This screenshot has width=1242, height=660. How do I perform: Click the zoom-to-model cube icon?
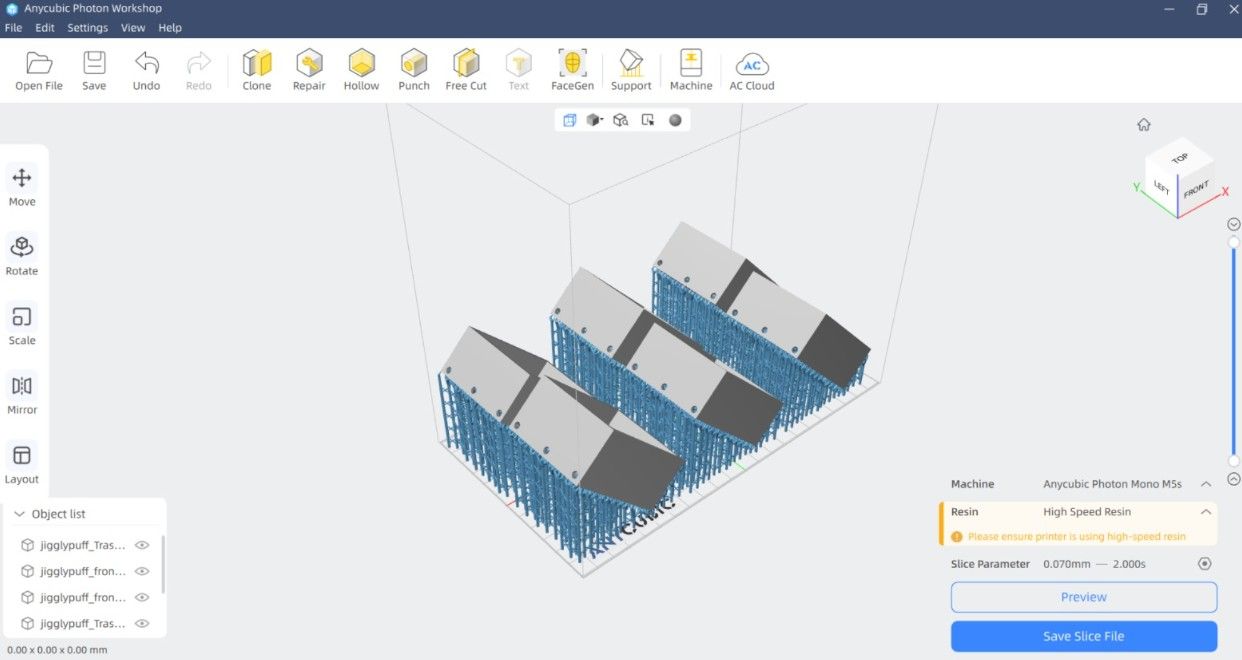point(621,120)
